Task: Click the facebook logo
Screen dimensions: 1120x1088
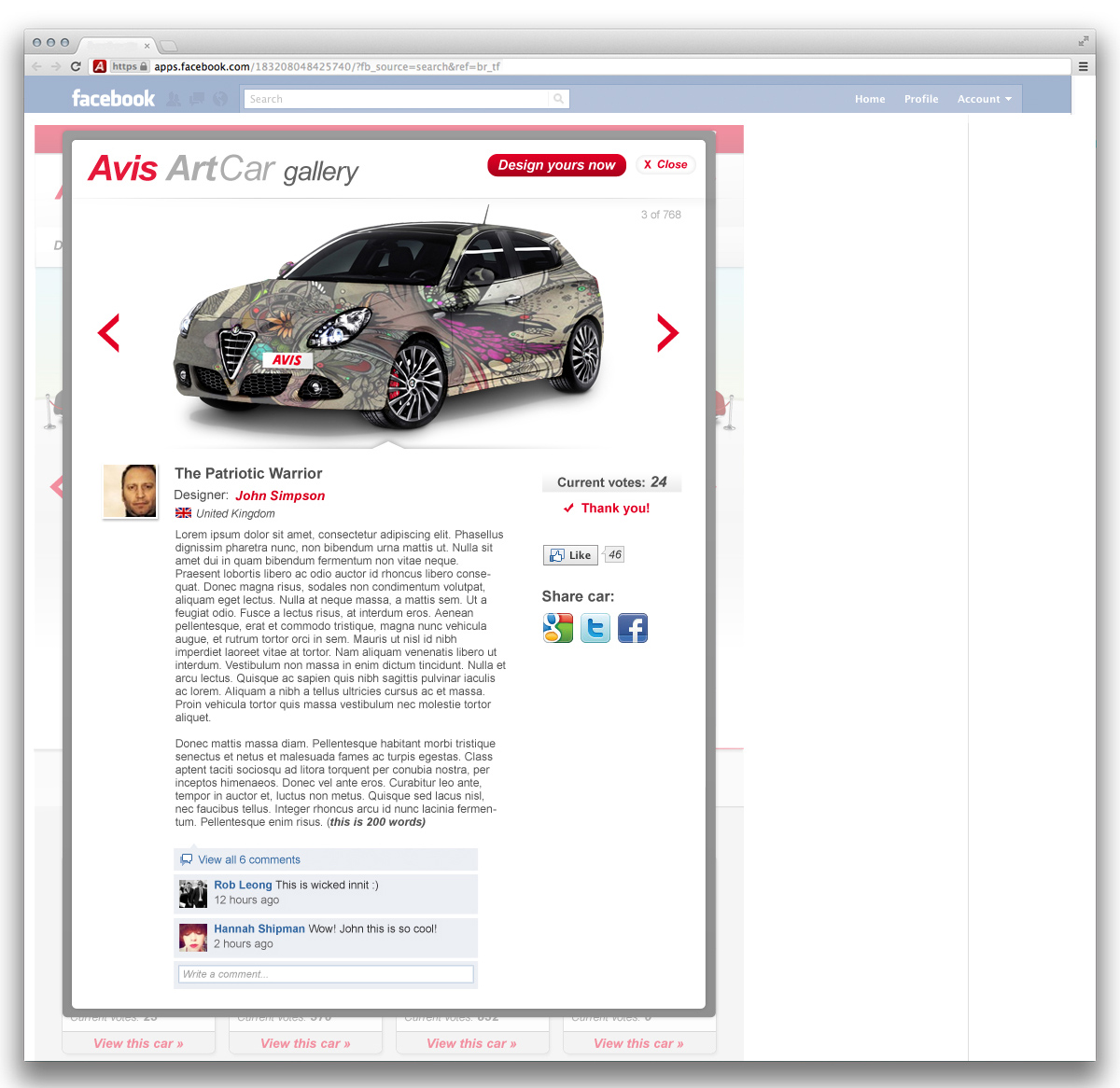Action: (x=113, y=98)
